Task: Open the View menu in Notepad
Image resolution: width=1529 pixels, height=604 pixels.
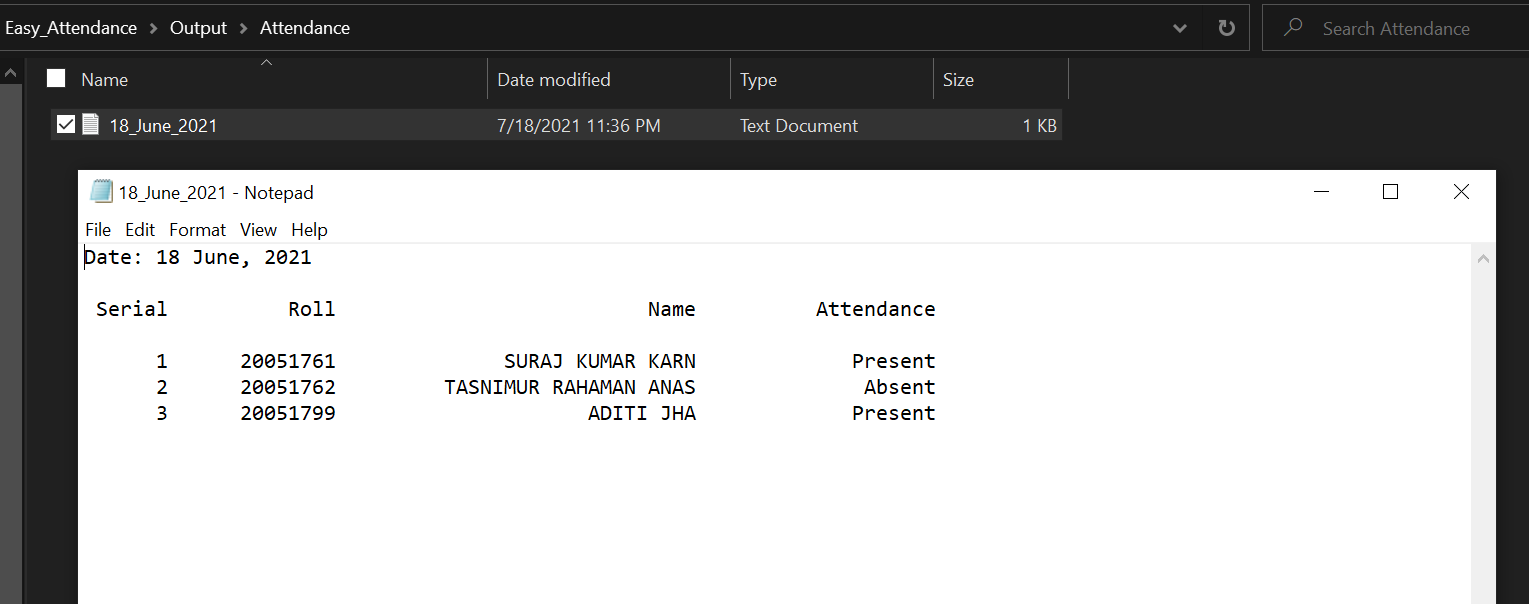Action: pyautogui.click(x=258, y=229)
